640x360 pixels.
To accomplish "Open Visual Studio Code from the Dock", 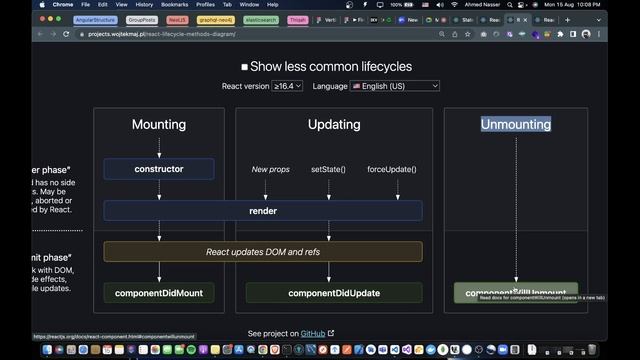I will coord(395,350).
